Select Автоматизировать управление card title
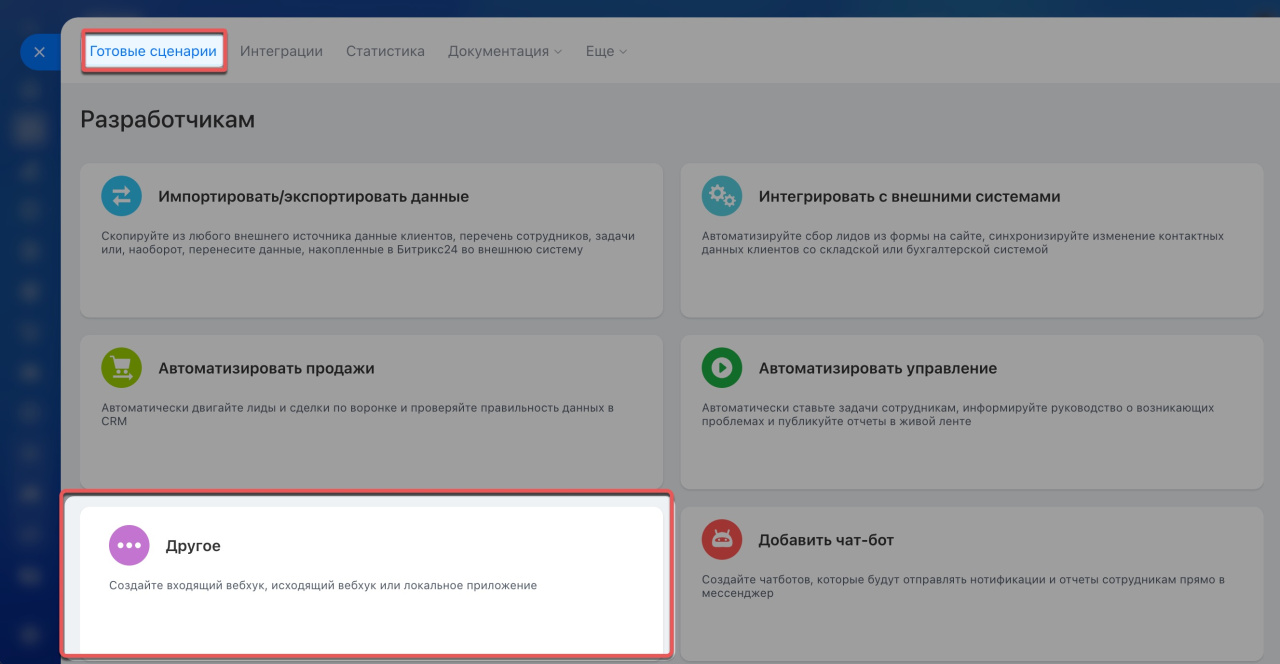The width and height of the screenshot is (1280, 664). (877, 369)
